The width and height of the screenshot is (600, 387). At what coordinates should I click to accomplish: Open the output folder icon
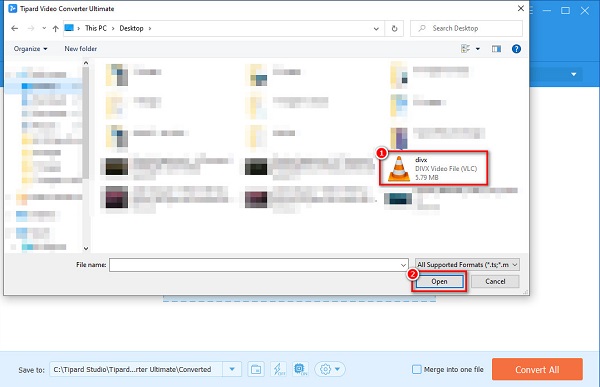pyautogui.click(x=256, y=369)
